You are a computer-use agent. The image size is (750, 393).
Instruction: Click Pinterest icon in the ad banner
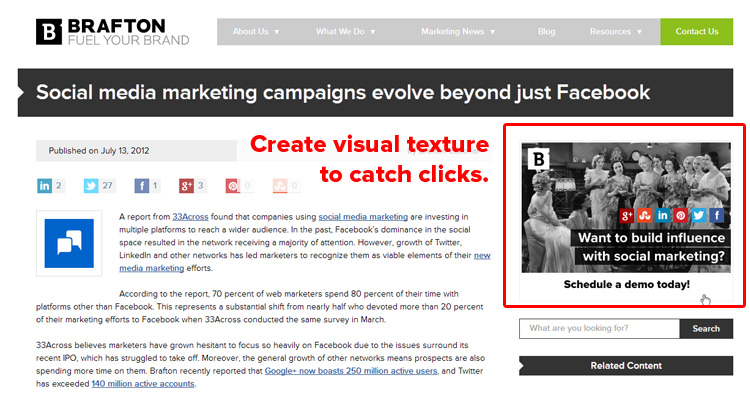point(680,216)
